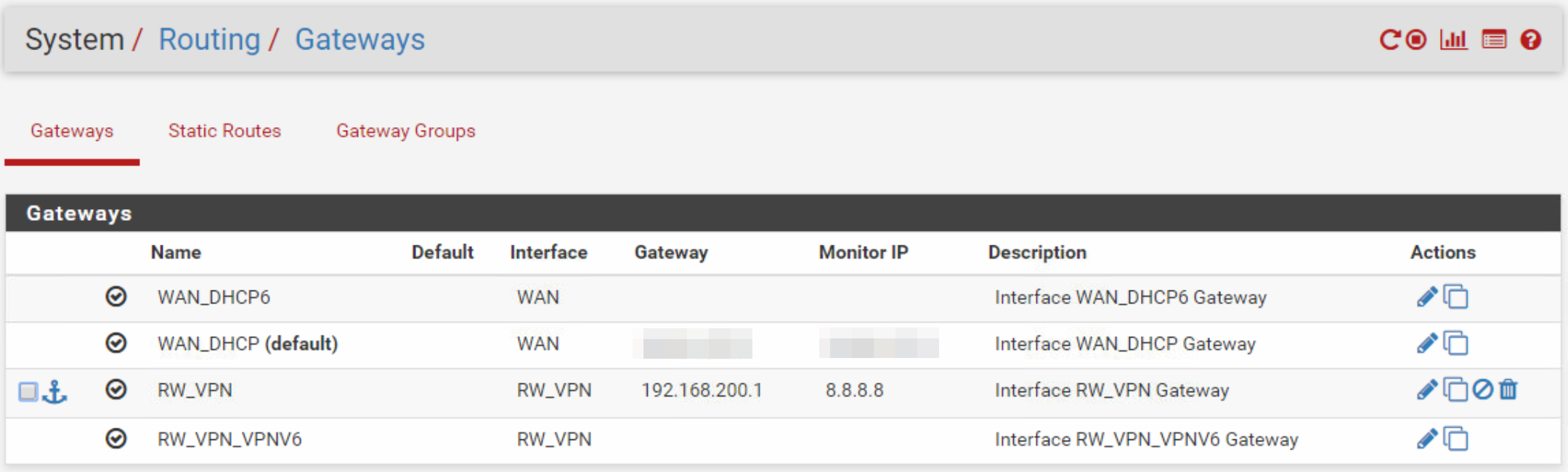The image size is (1568, 472).
Task: Open the status graph icon in header
Action: [x=1453, y=39]
